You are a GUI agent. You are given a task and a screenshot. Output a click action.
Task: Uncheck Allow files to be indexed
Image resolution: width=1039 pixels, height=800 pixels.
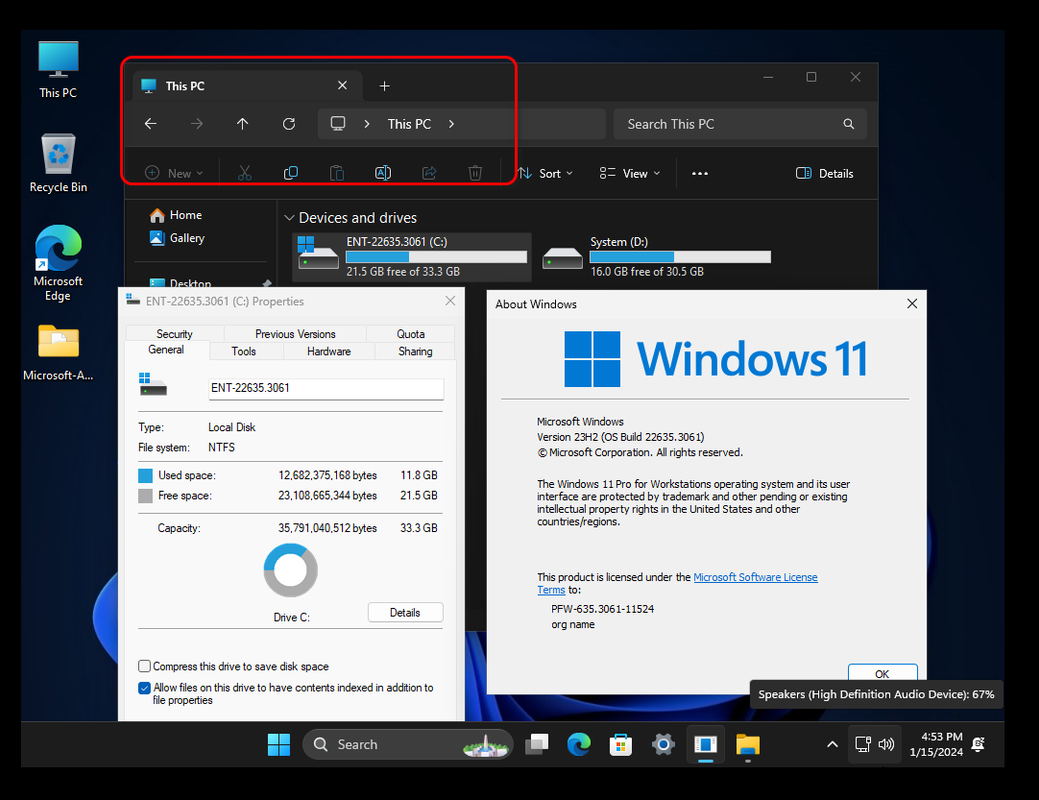pyautogui.click(x=144, y=688)
